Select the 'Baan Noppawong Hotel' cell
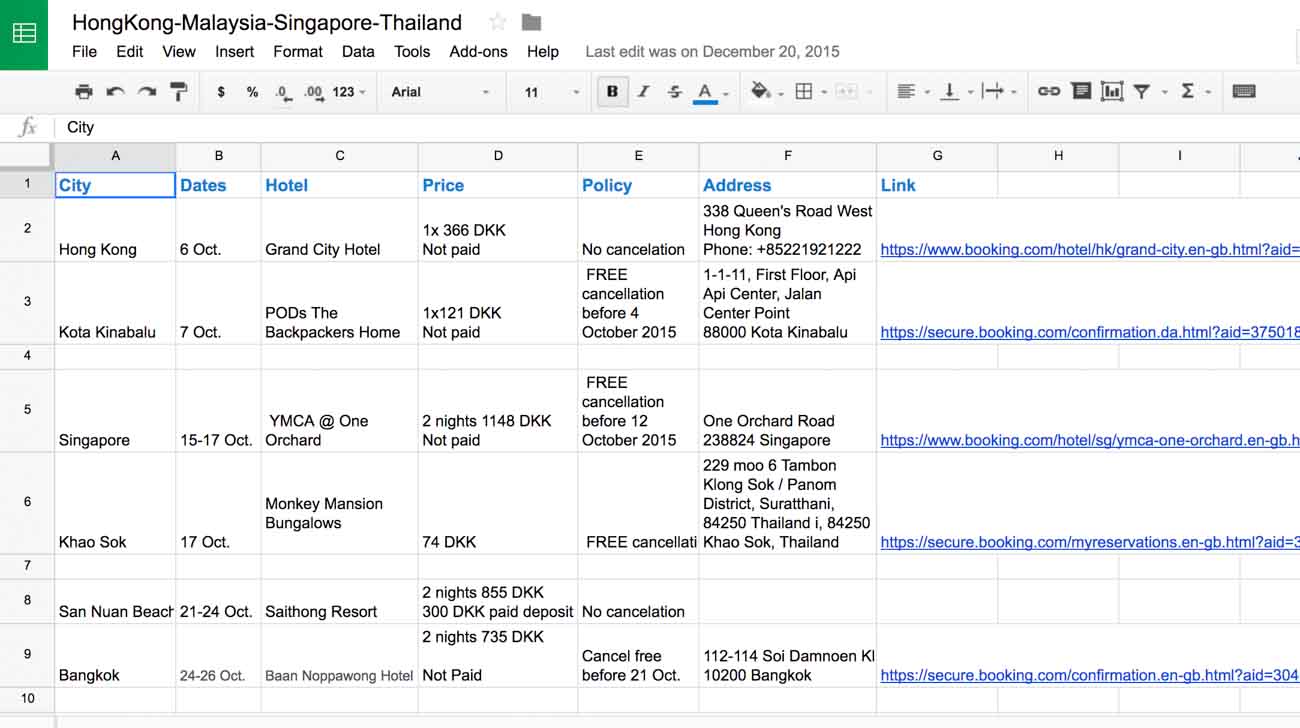 (340, 655)
